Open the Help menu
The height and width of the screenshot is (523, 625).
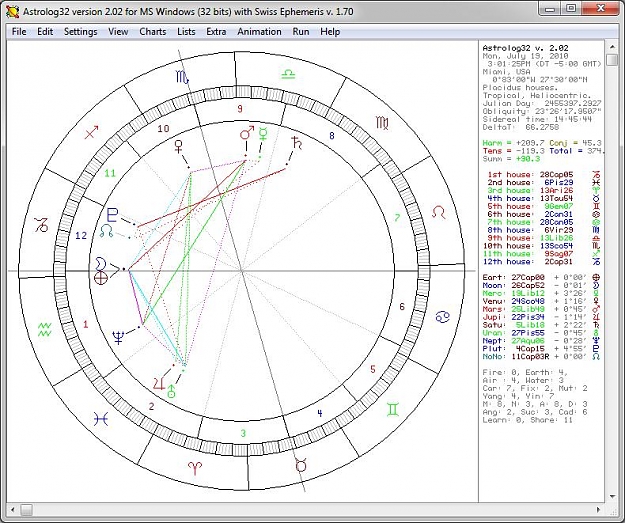point(330,31)
